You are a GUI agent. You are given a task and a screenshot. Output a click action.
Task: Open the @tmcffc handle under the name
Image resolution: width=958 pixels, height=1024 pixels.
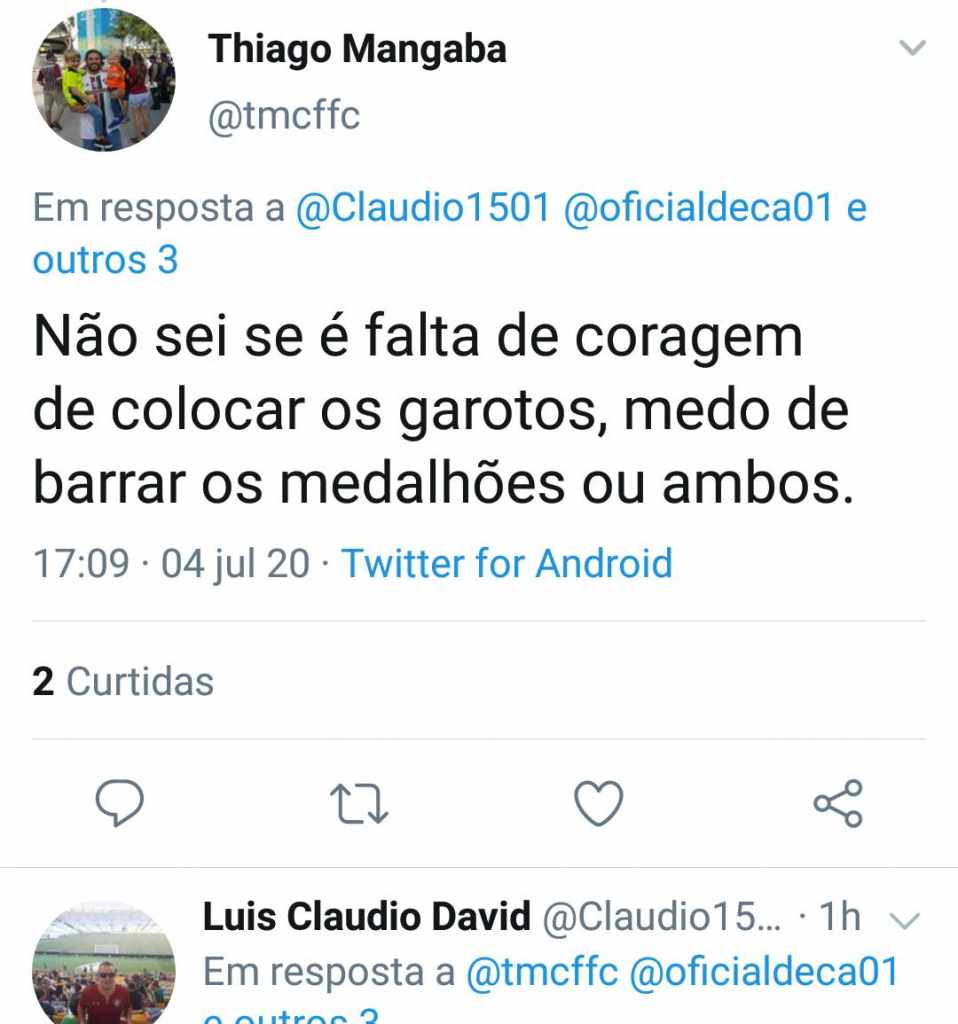283,116
